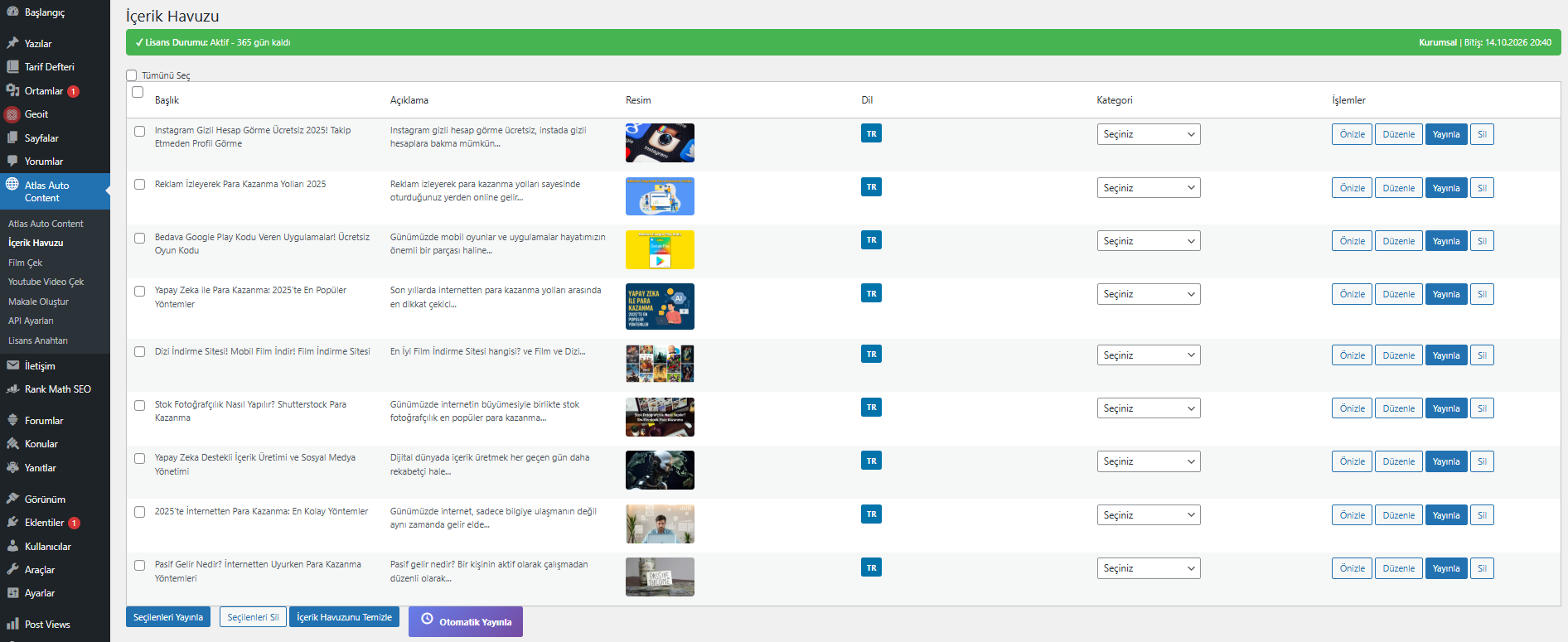Click the Yorumlar comment bubble icon
This screenshot has width=1568, height=642.
pyautogui.click(x=12, y=162)
